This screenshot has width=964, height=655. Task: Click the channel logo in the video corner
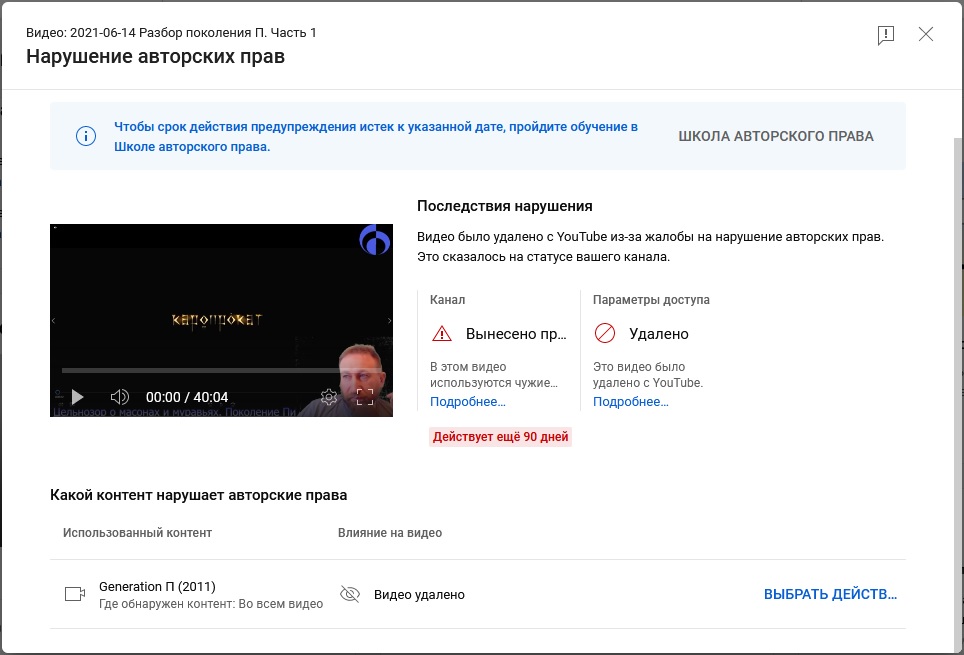pos(375,240)
